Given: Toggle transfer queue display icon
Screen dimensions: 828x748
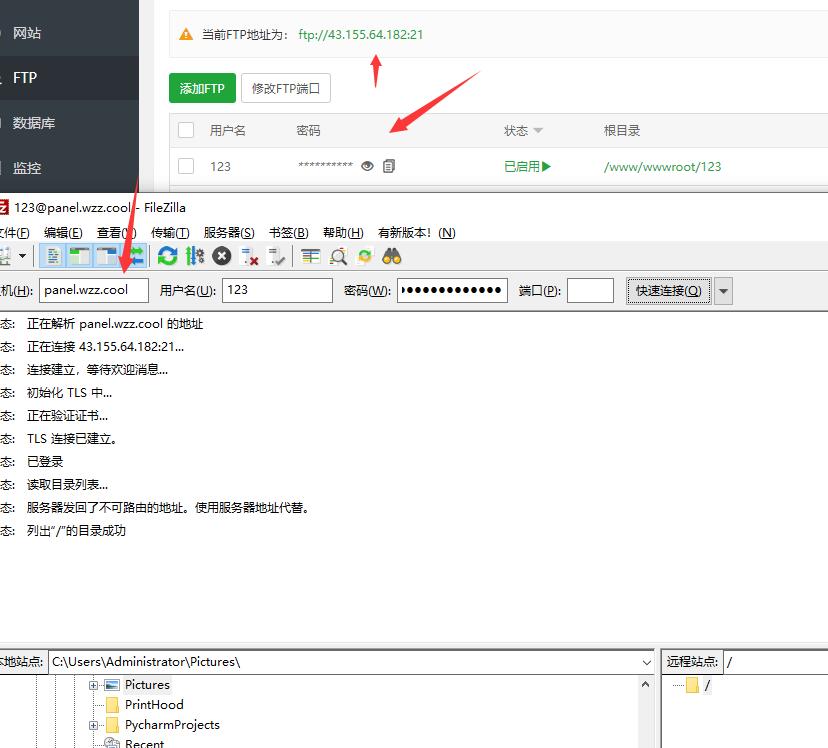Looking at the screenshot, I should (136, 257).
